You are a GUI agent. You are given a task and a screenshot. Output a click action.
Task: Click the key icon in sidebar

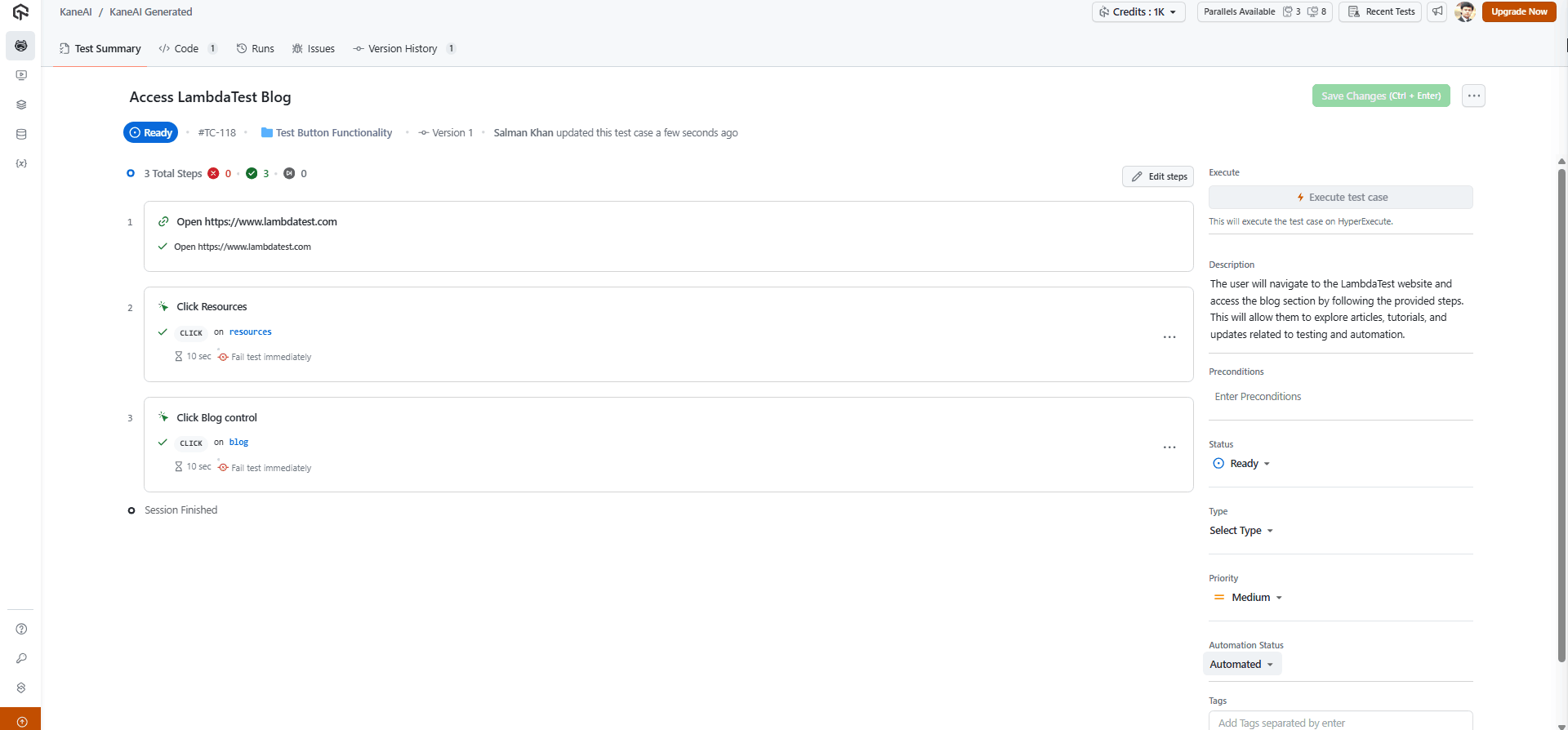click(x=21, y=658)
